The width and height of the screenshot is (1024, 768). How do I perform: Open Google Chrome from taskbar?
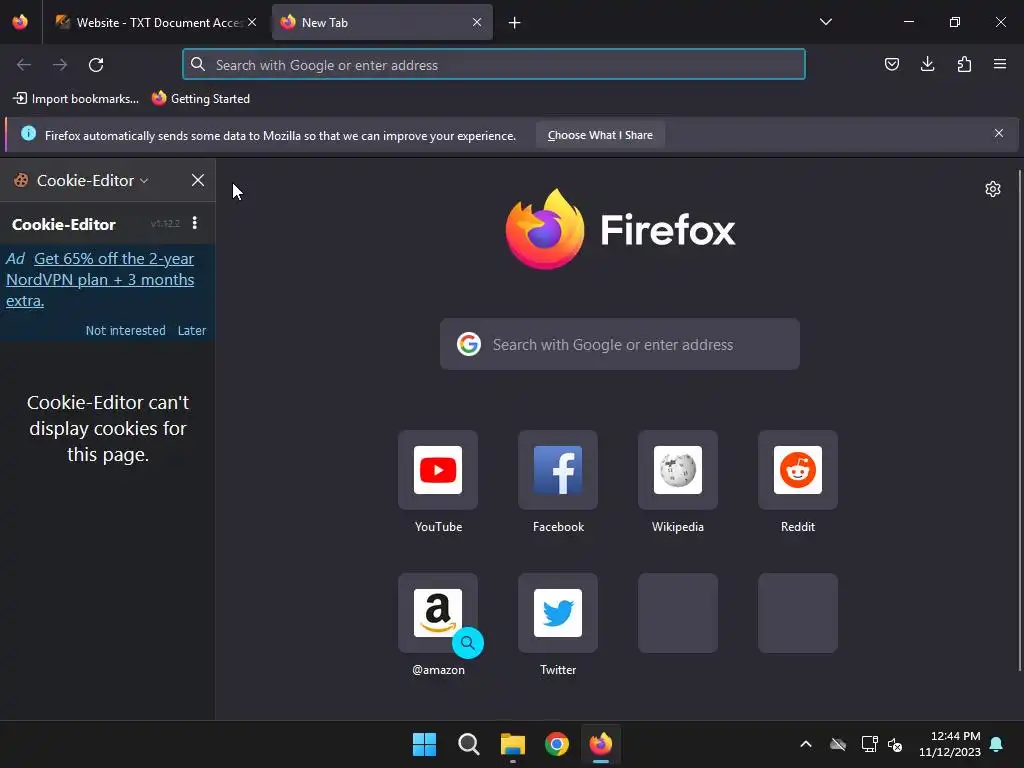[x=557, y=744]
